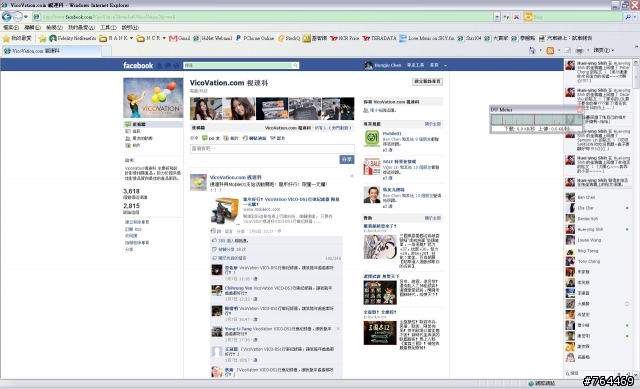This screenshot has height=389, width=640.
Task: Open the NCR Price bookmark
Action: (344, 38)
